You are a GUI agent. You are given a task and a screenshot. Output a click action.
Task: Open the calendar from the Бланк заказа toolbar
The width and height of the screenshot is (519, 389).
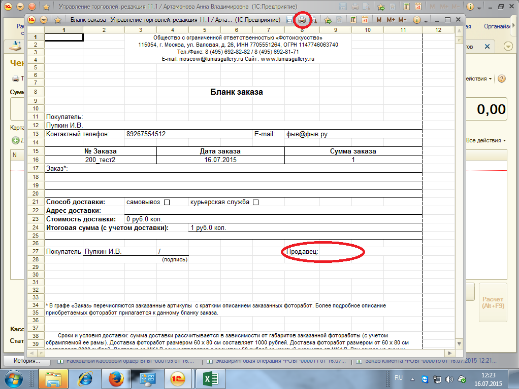(x=365, y=20)
